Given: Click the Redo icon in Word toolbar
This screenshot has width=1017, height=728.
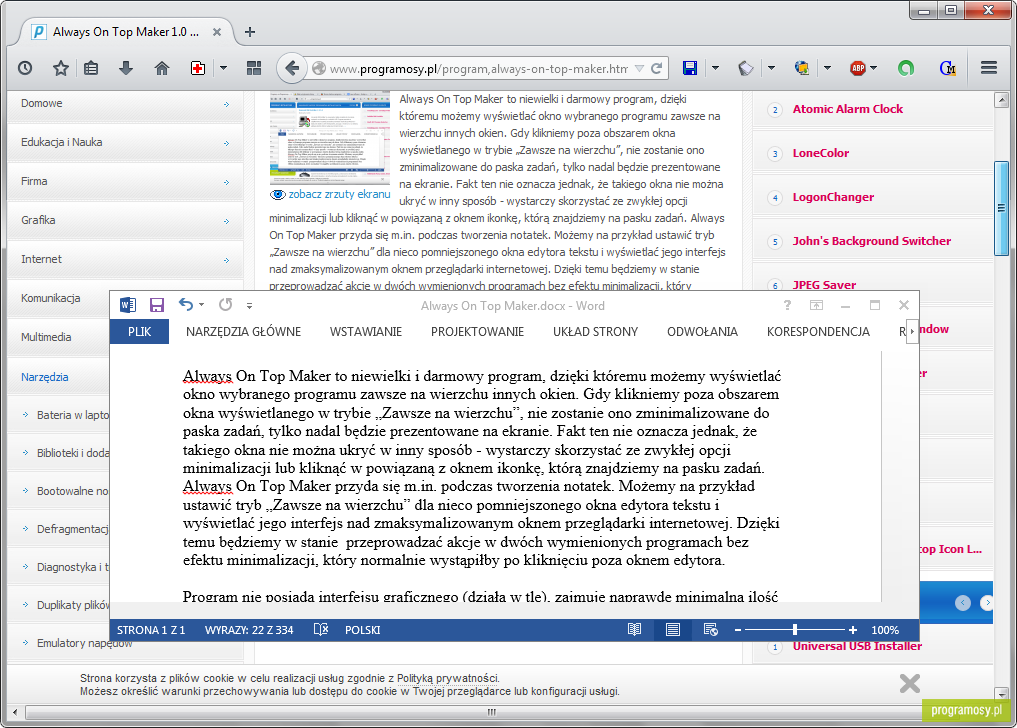Looking at the screenshot, I should tap(225, 304).
